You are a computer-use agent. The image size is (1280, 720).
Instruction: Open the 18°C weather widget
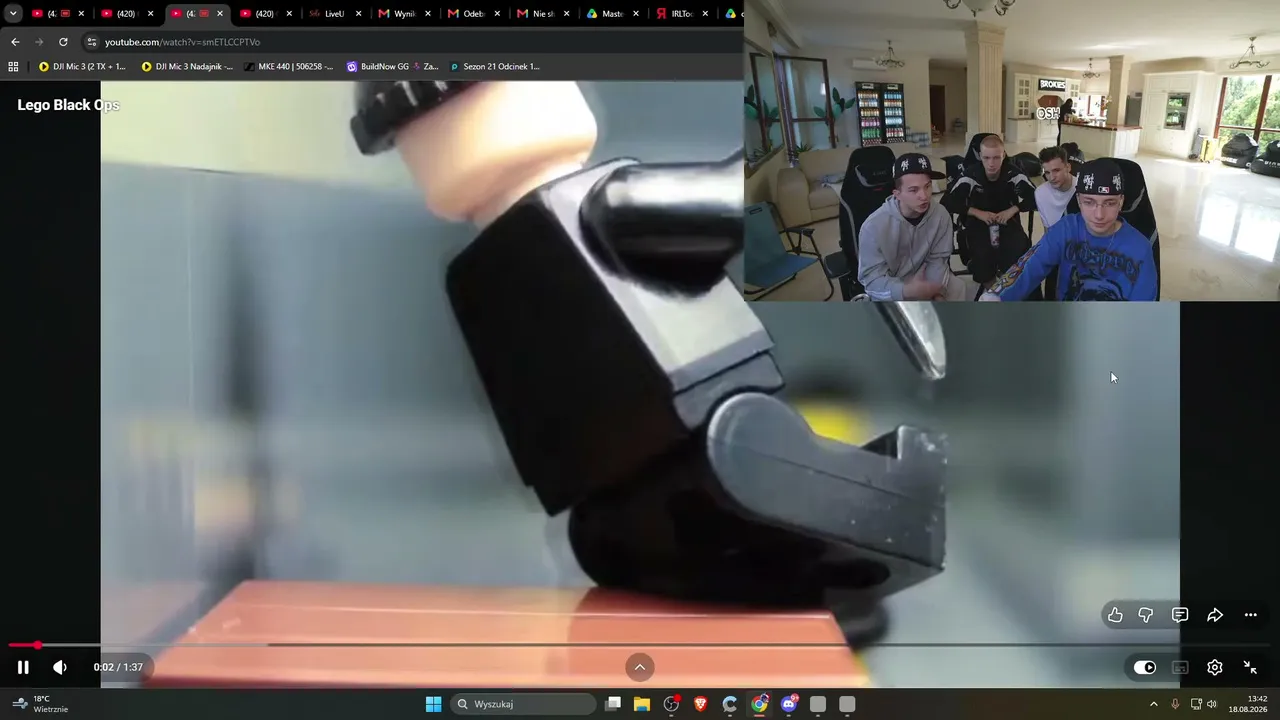(x=42, y=704)
